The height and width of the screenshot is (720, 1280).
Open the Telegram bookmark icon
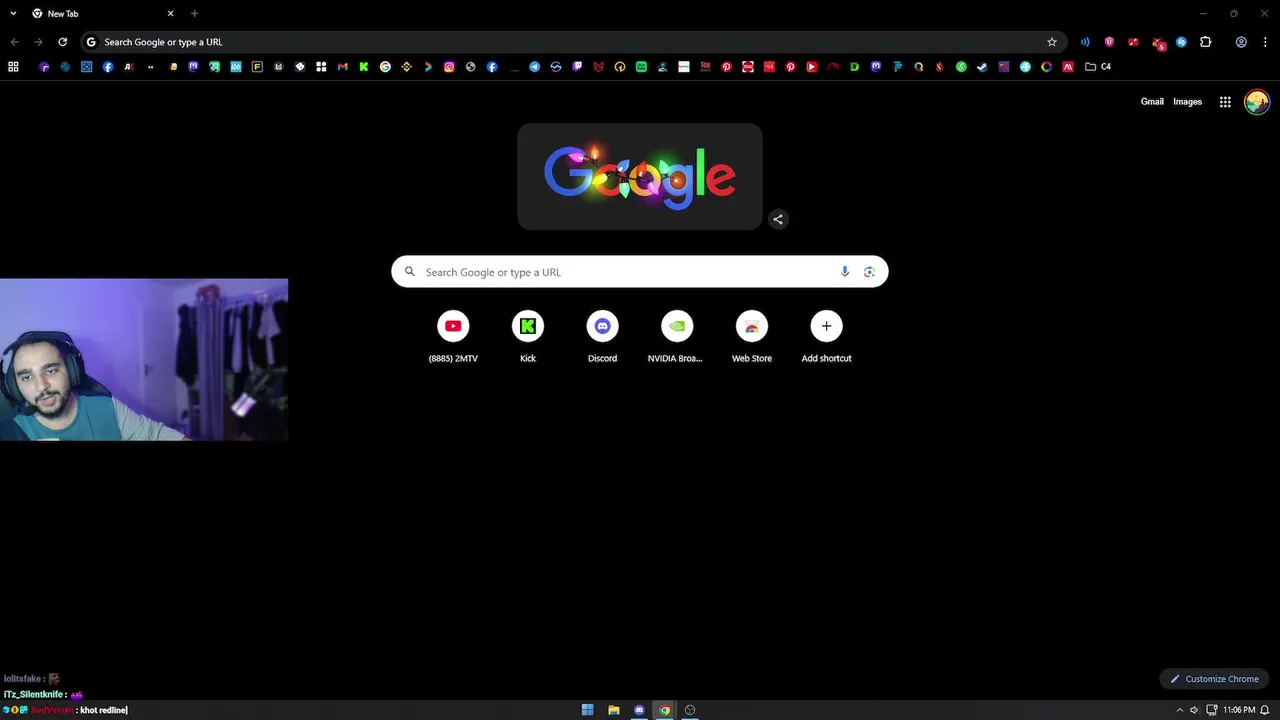[x=534, y=67]
